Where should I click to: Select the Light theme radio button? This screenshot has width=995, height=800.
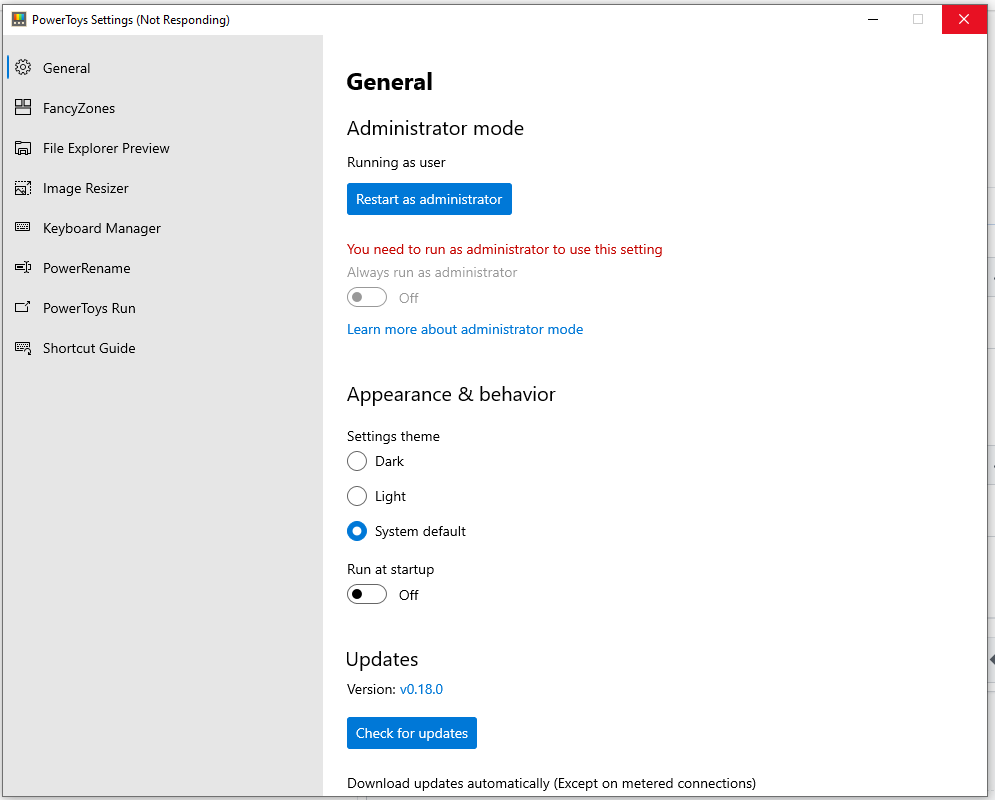pos(357,496)
